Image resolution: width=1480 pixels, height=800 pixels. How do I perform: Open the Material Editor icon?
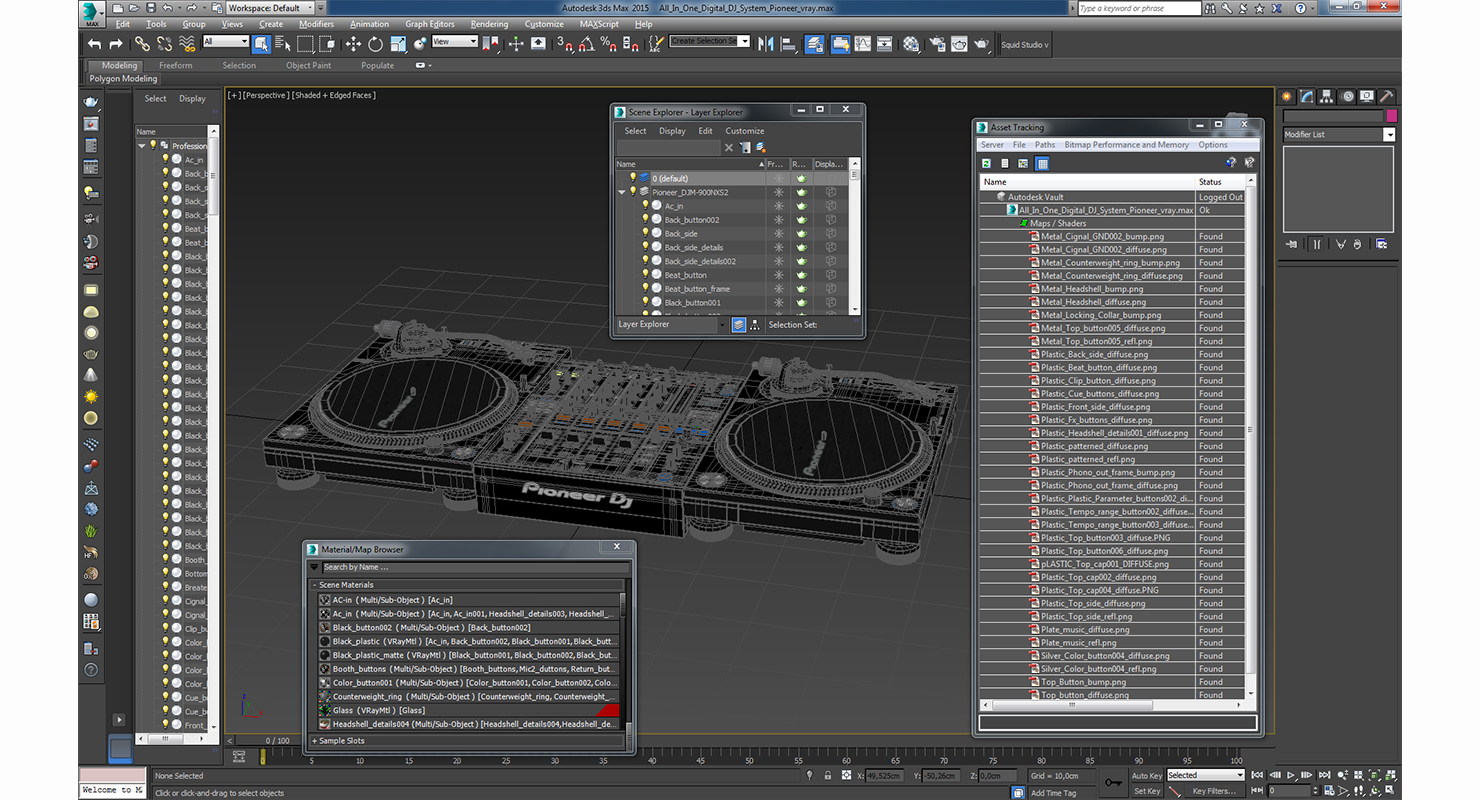click(911, 44)
